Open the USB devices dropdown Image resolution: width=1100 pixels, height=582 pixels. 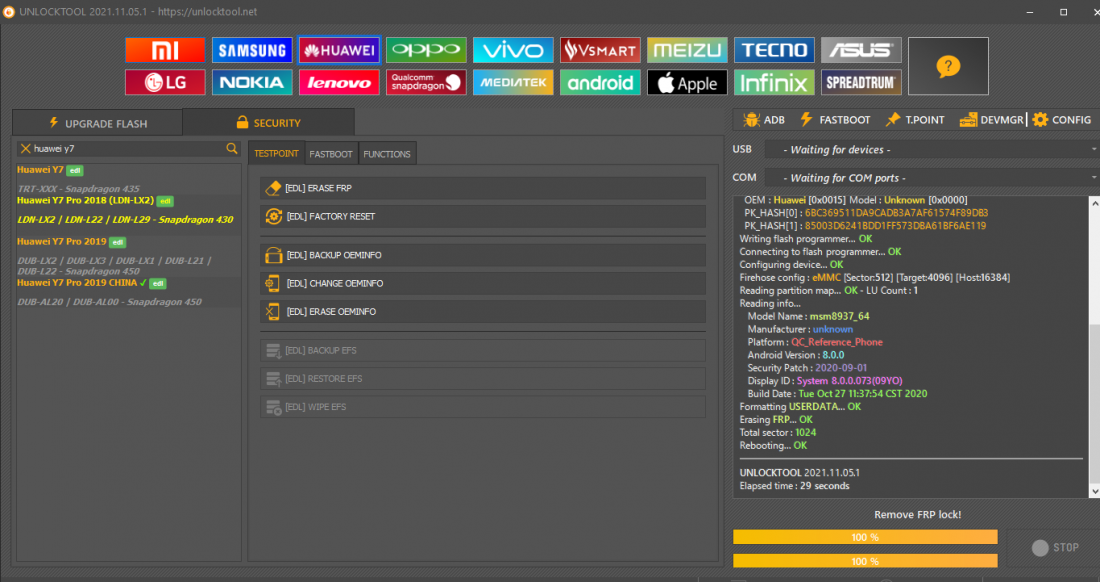(930, 149)
